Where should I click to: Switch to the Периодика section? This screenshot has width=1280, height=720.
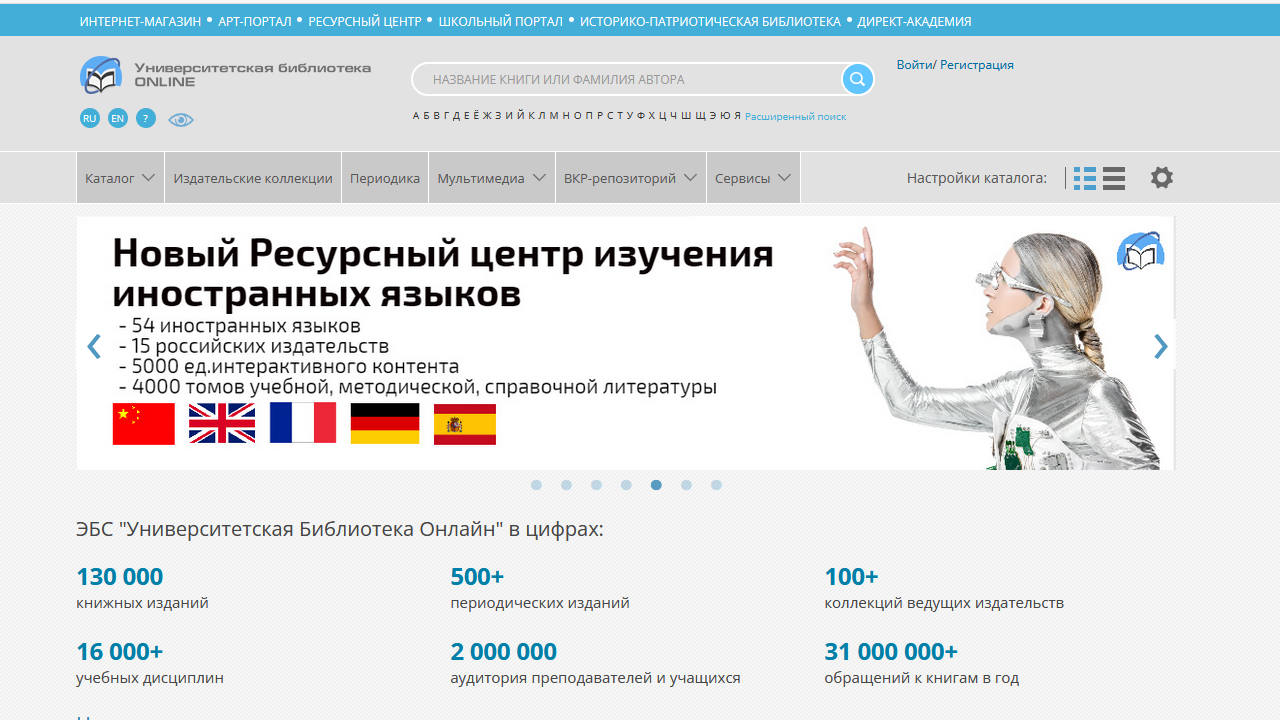pyautogui.click(x=384, y=178)
